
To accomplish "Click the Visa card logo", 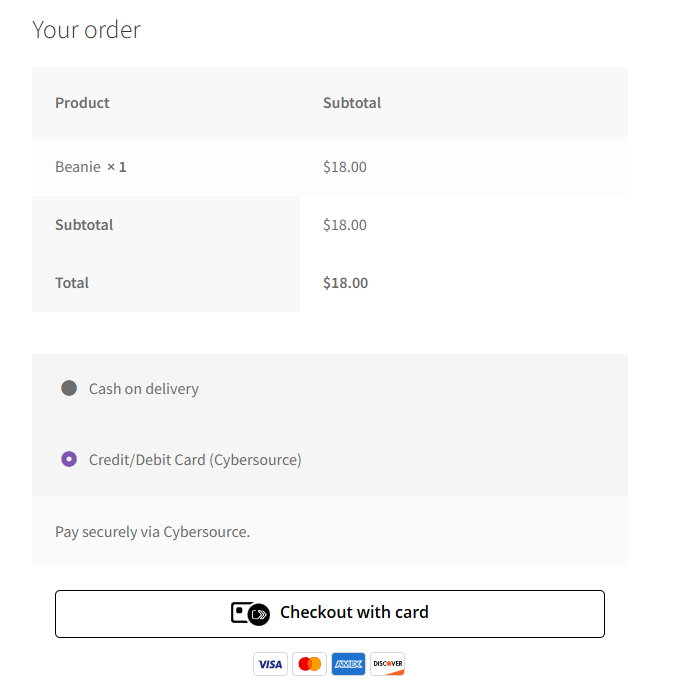I will point(270,664).
